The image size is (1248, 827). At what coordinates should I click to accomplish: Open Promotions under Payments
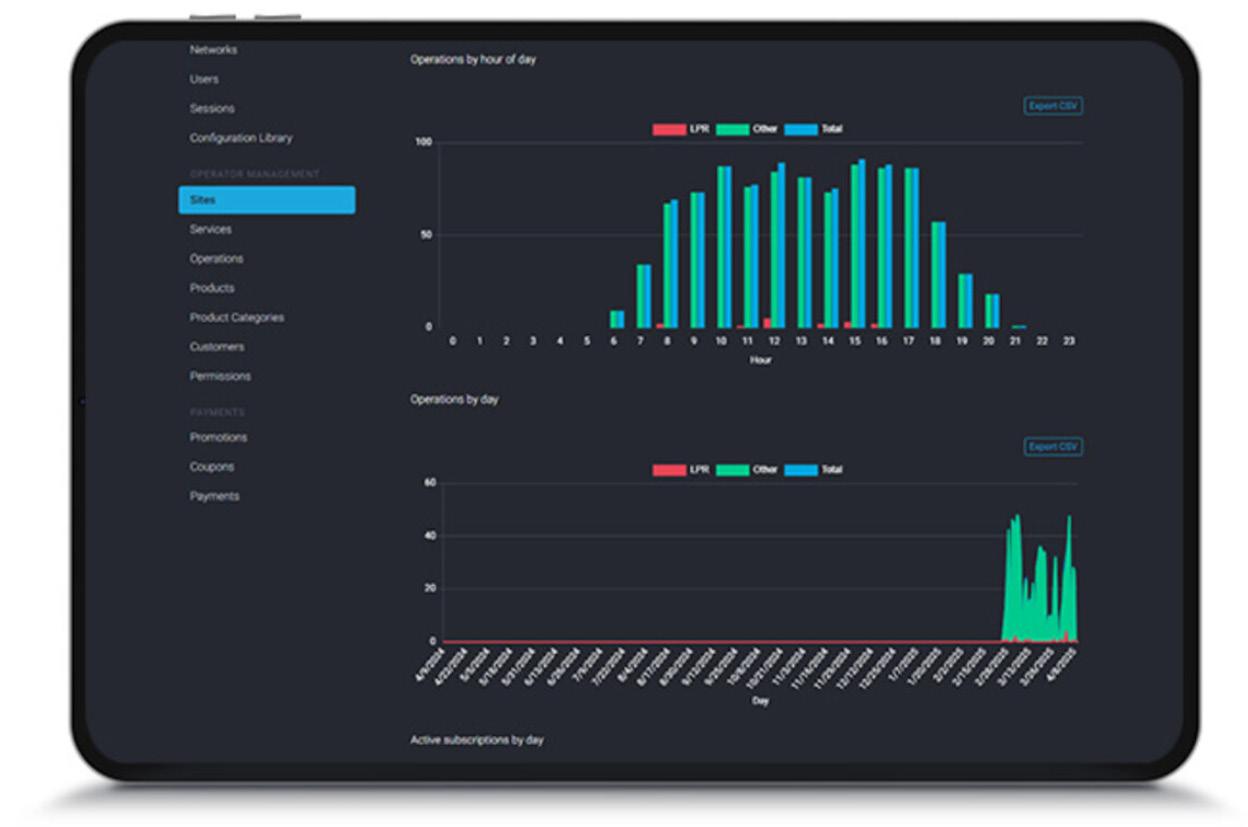point(218,437)
